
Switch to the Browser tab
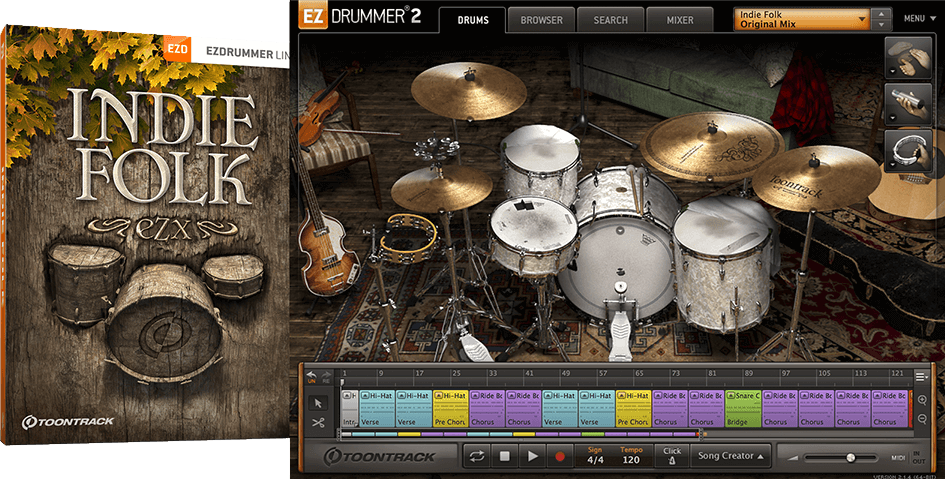[x=541, y=19]
